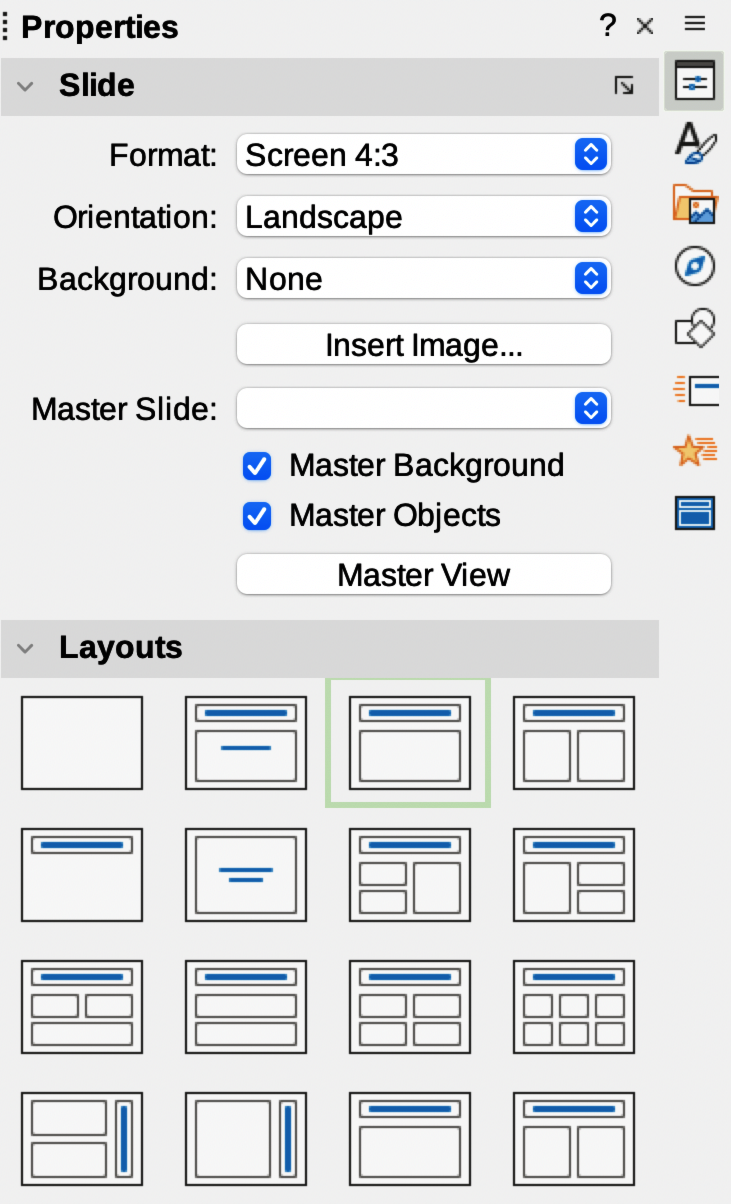Open the Slide Transition deck
The width and height of the screenshot is (731, 1204).
(x=695, y=390)
